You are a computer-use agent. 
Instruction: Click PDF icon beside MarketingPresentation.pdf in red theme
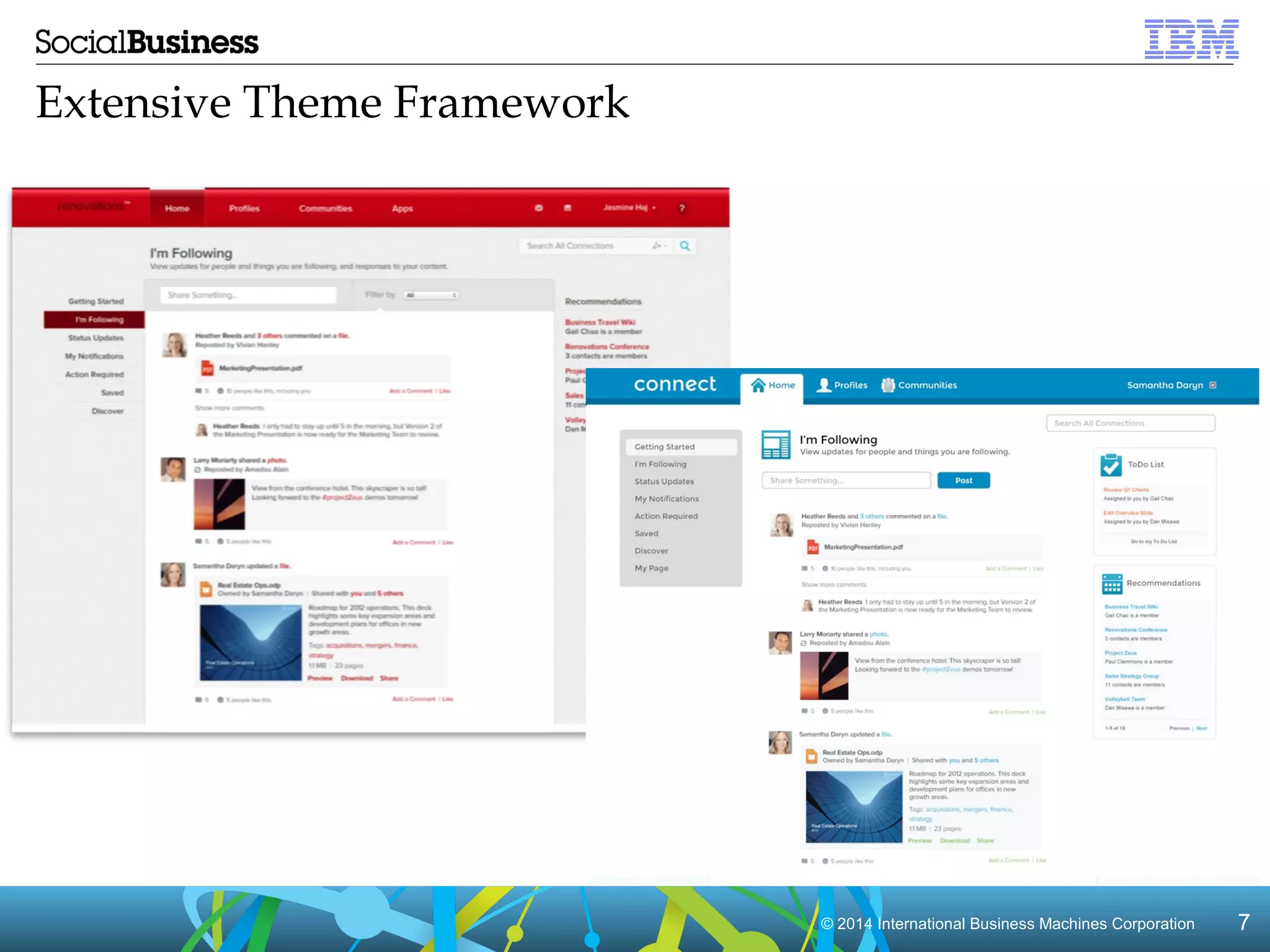pyautogui.click(x=207, y=369)
